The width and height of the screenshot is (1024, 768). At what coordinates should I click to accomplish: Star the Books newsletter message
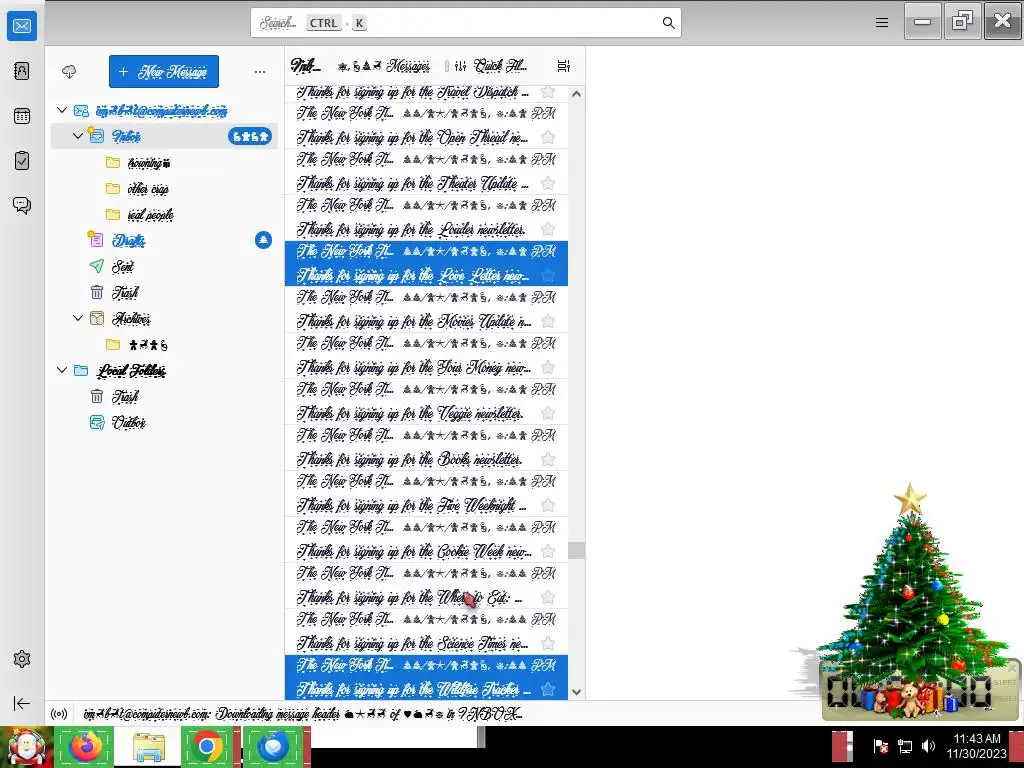click(548, 459)
